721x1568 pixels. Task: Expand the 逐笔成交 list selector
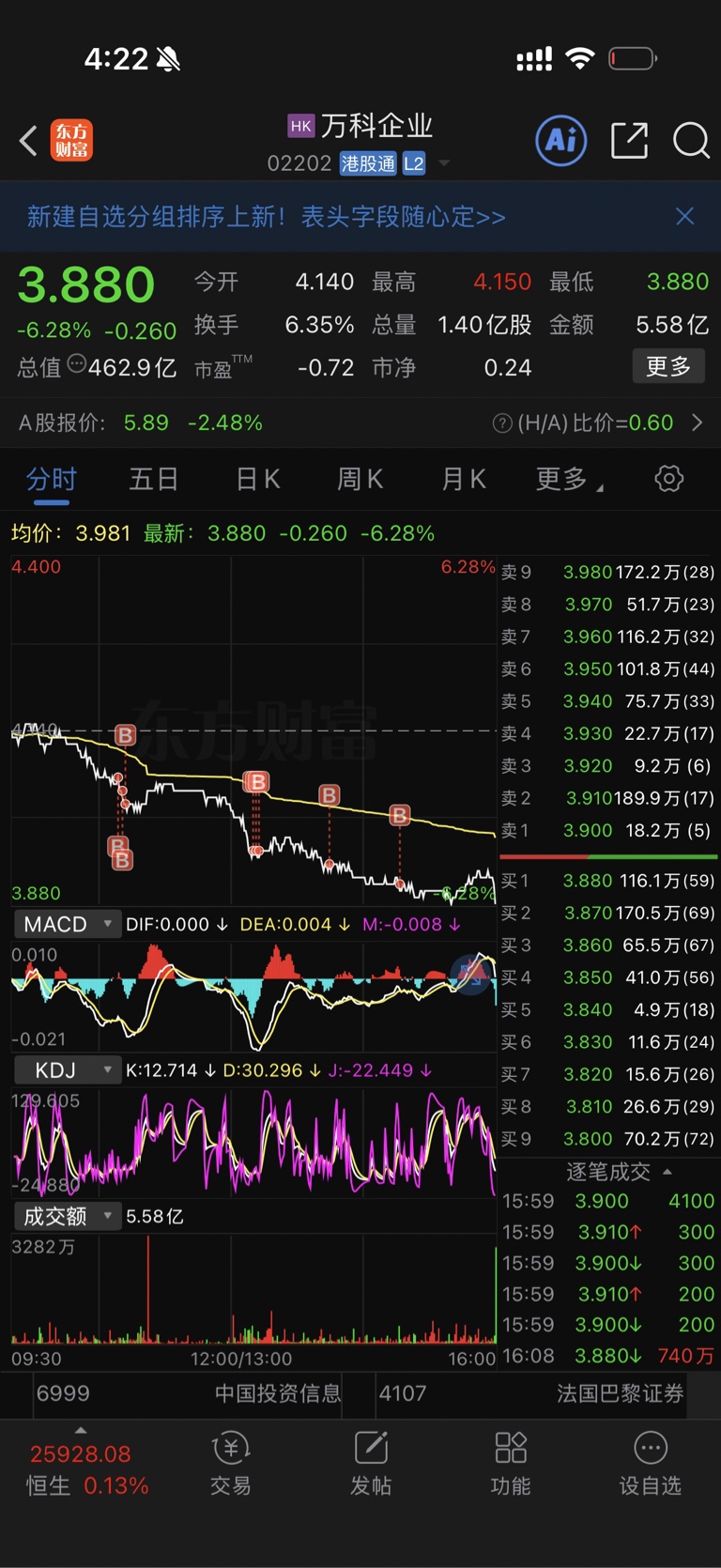coord(620,1172)
